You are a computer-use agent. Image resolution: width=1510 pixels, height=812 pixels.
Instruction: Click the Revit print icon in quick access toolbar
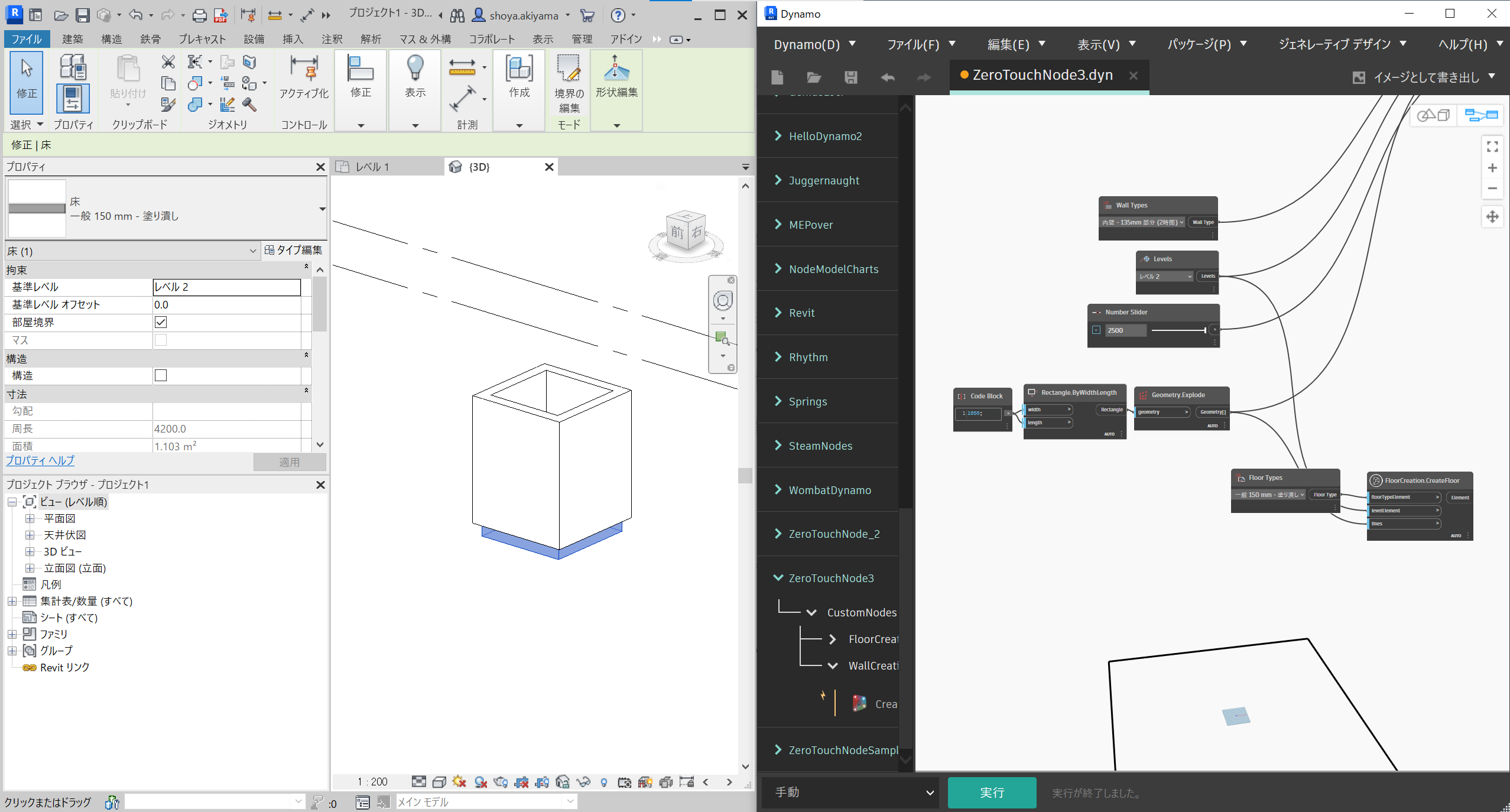(x=200, y=15)
